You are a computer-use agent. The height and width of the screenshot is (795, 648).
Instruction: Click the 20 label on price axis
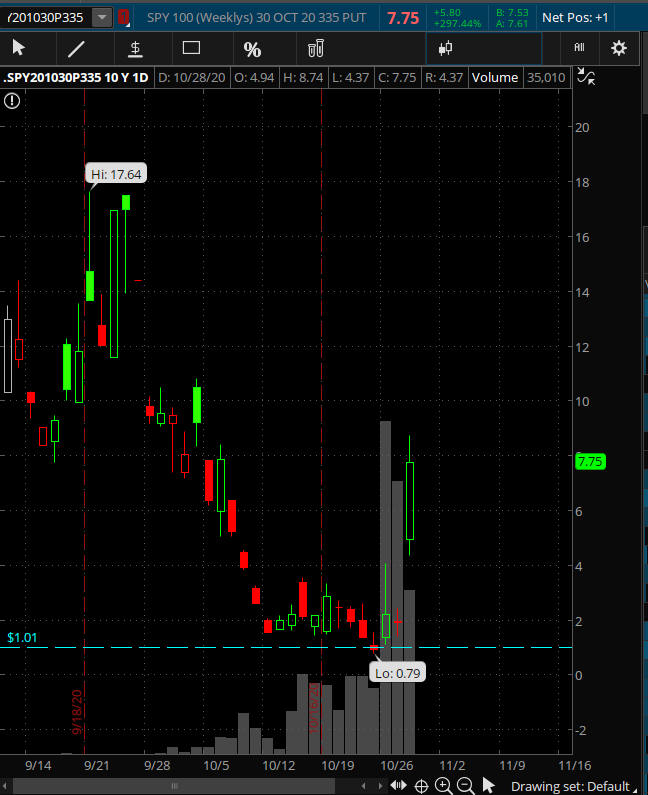(582, 127)
